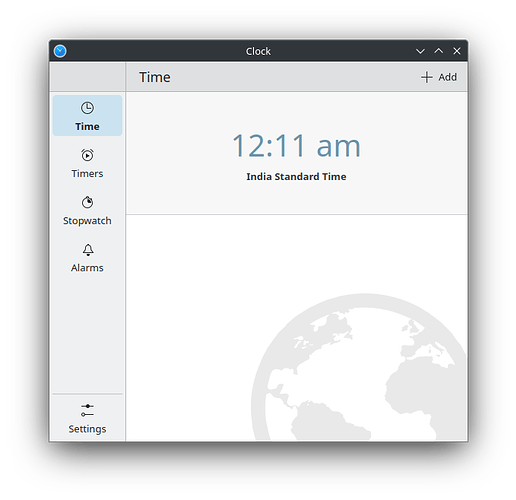Click the 12:11 am time display

point(296,146)
